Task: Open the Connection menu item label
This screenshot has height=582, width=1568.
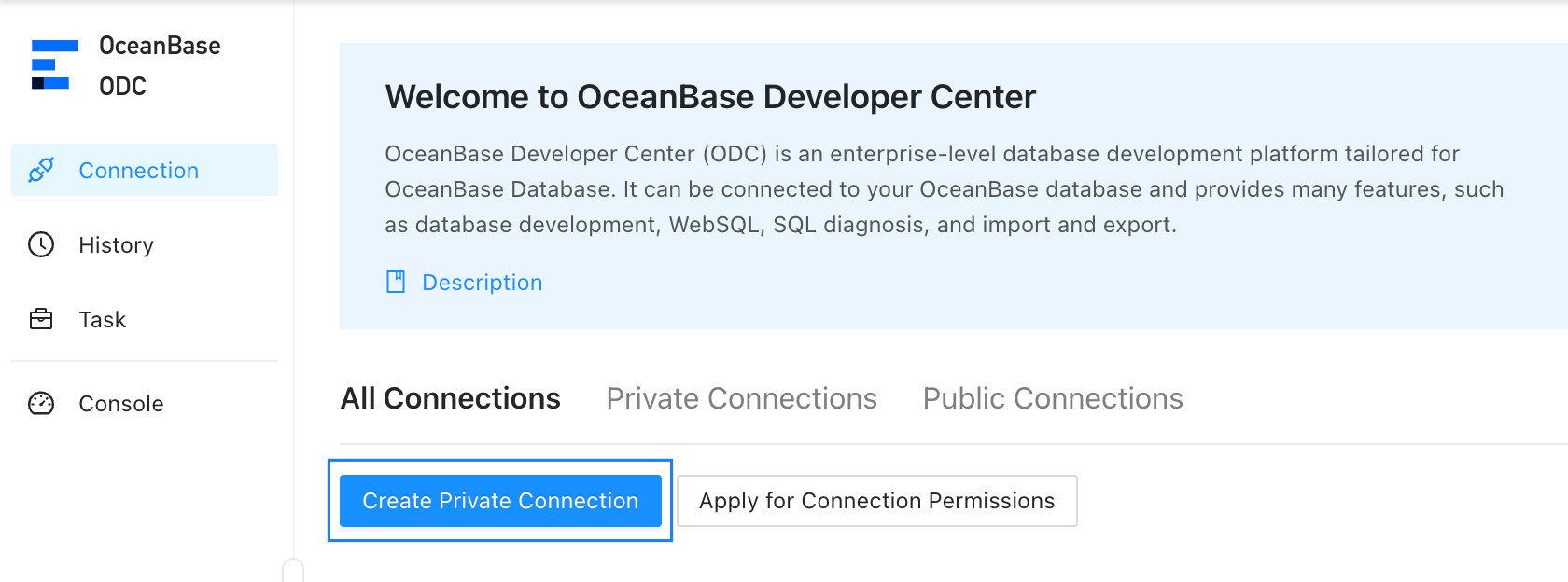Action: click(x=139, y=171)
